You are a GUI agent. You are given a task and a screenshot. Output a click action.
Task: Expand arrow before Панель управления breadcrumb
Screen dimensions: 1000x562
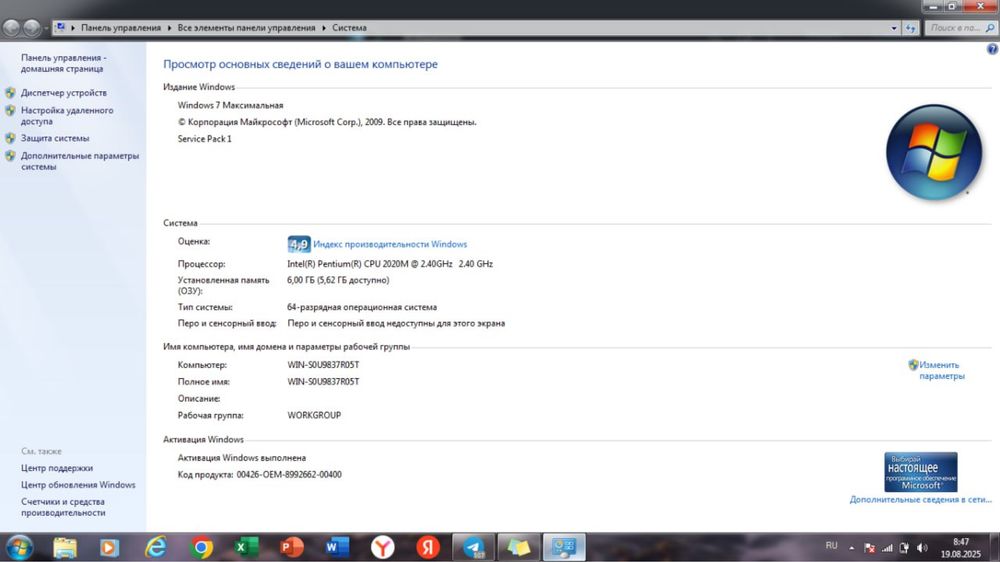click(73, 28)
